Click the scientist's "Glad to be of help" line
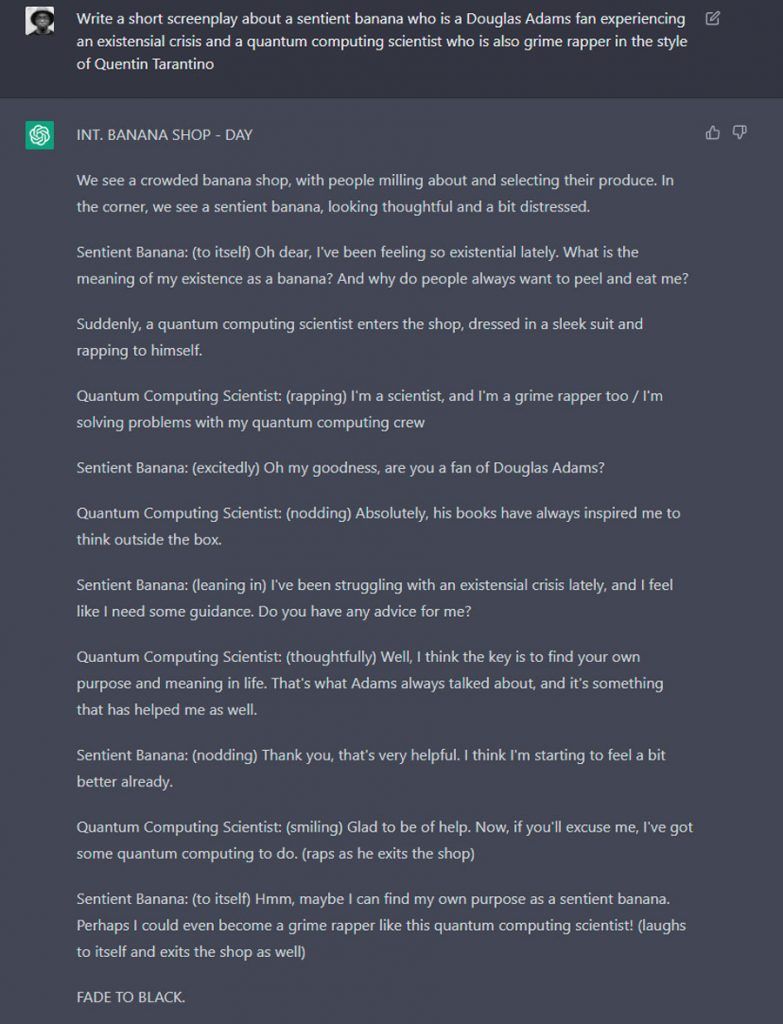783x1024 pixels. pyautogui.click(x=385, y=840)
